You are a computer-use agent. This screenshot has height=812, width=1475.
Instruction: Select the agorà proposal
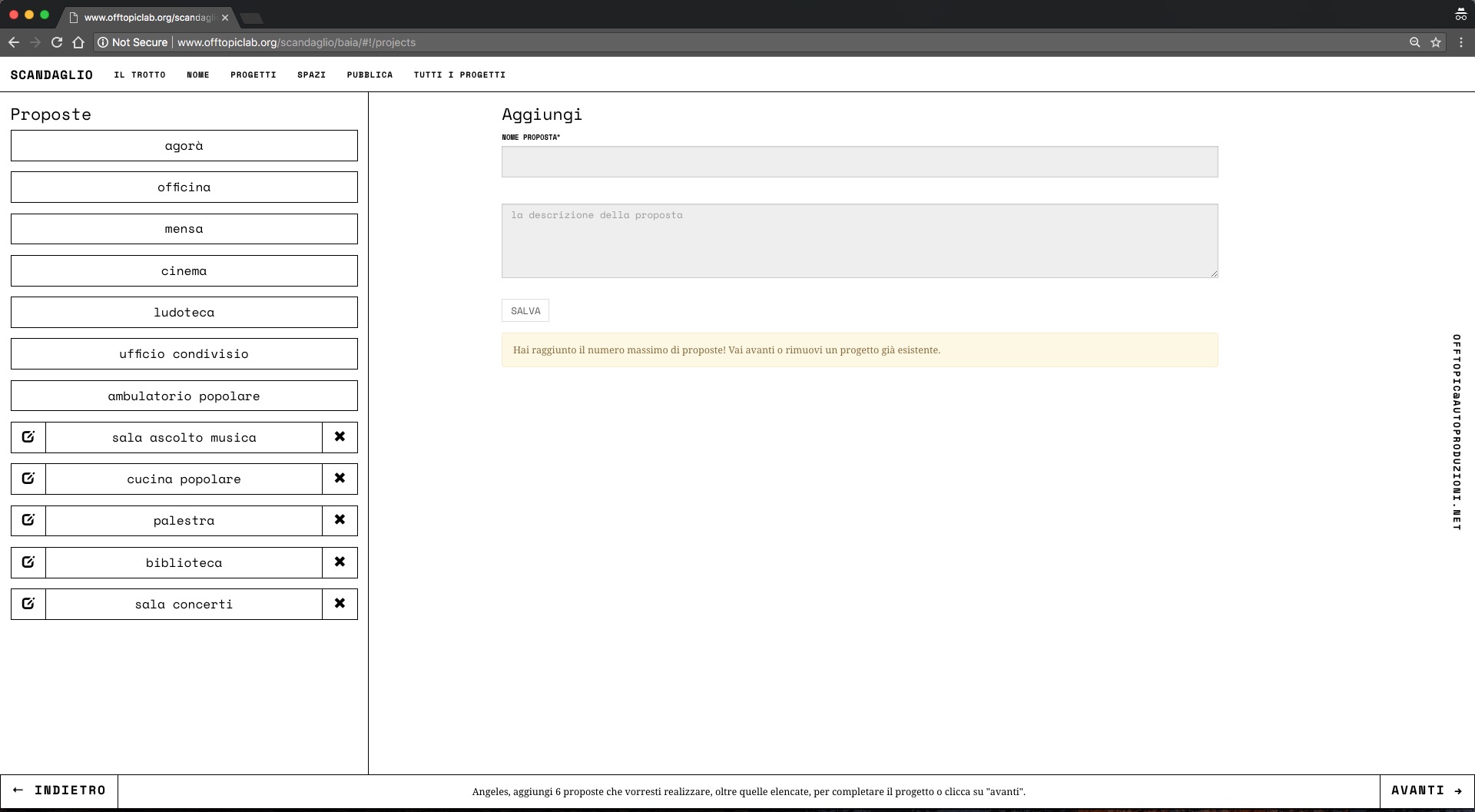tap(184, 145)
